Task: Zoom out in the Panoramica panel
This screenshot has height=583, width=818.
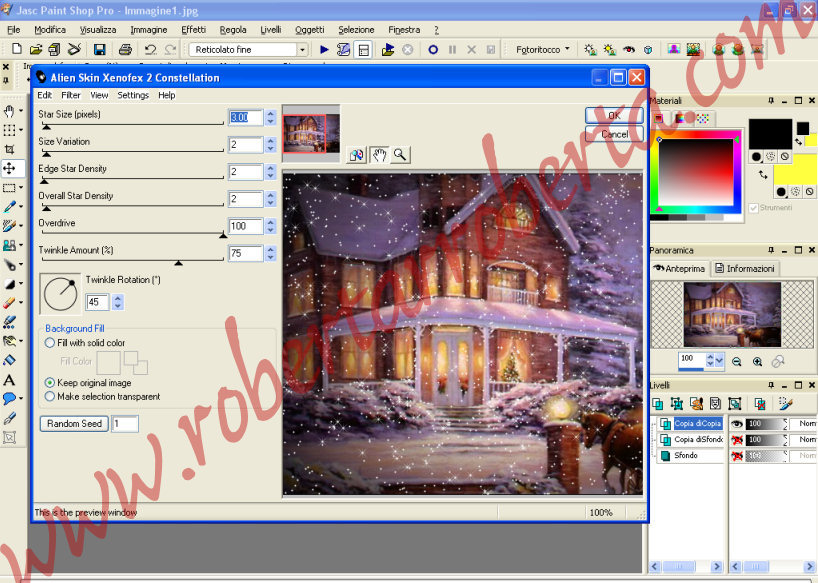Action: coord(737,361)
